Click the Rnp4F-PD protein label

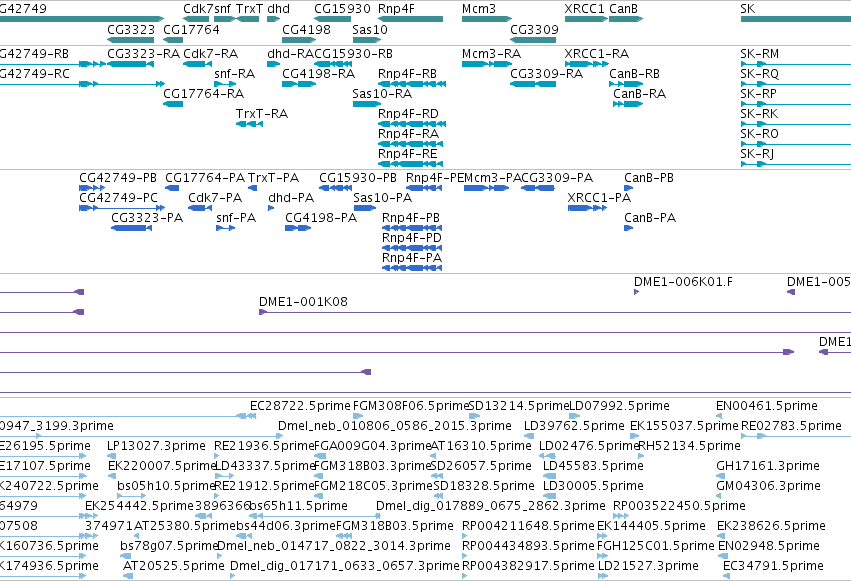412,238
